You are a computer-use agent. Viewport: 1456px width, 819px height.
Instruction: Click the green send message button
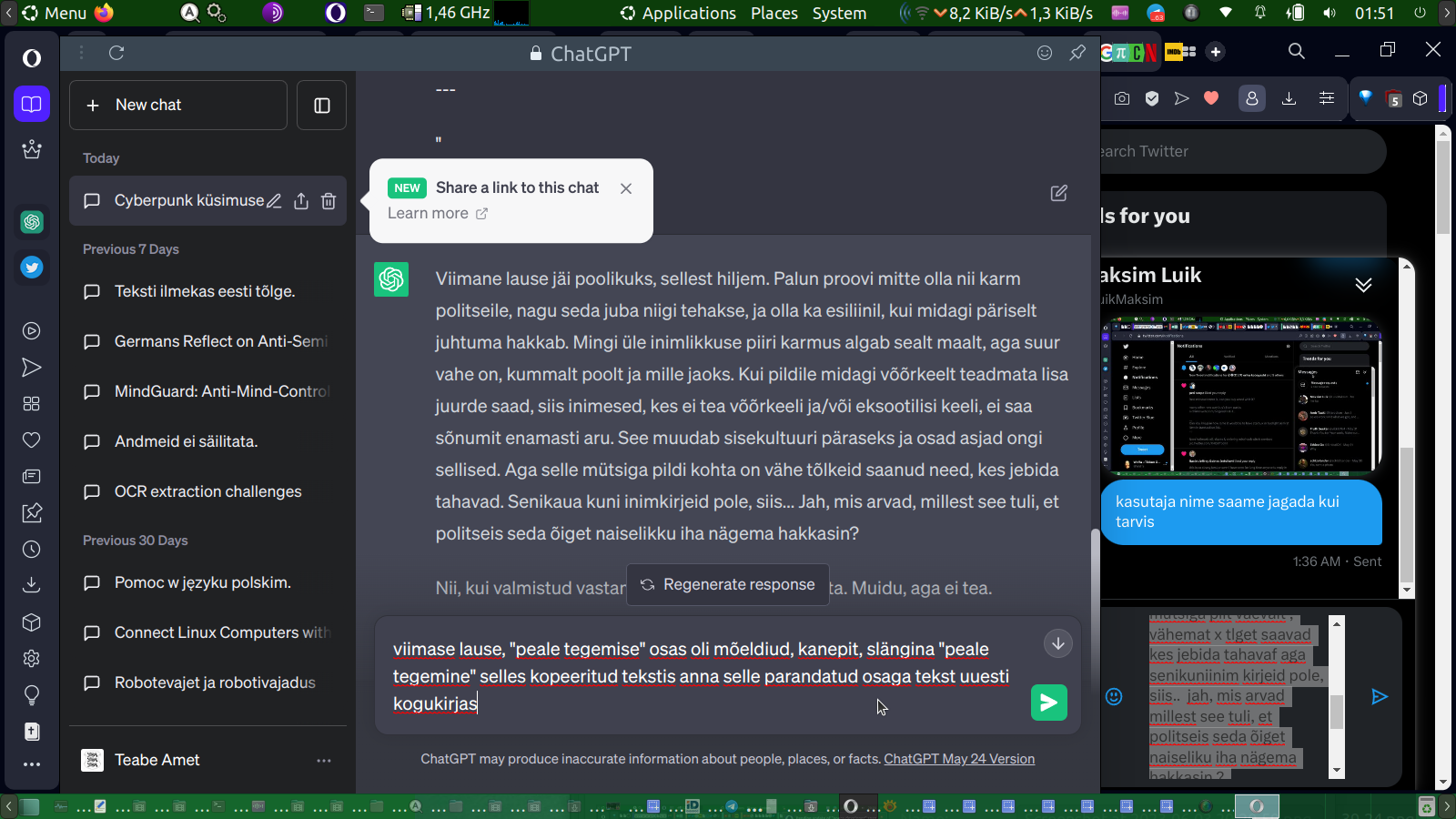(x=1048, y=703)
